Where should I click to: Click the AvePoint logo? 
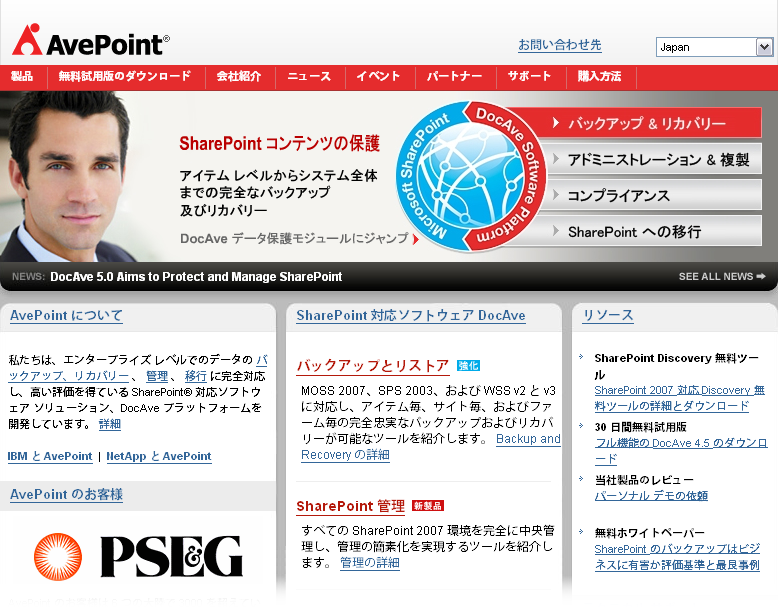point(90,40)
